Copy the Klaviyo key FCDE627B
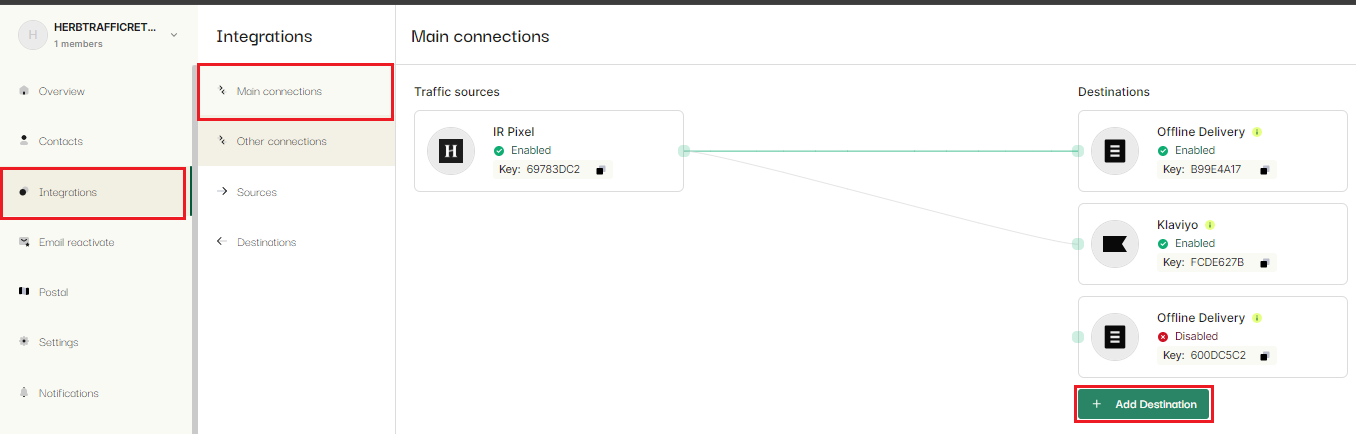Image resolution: width=1356 pixels, height=440 pixels. pyautogui.click(x=1264, y=263)
